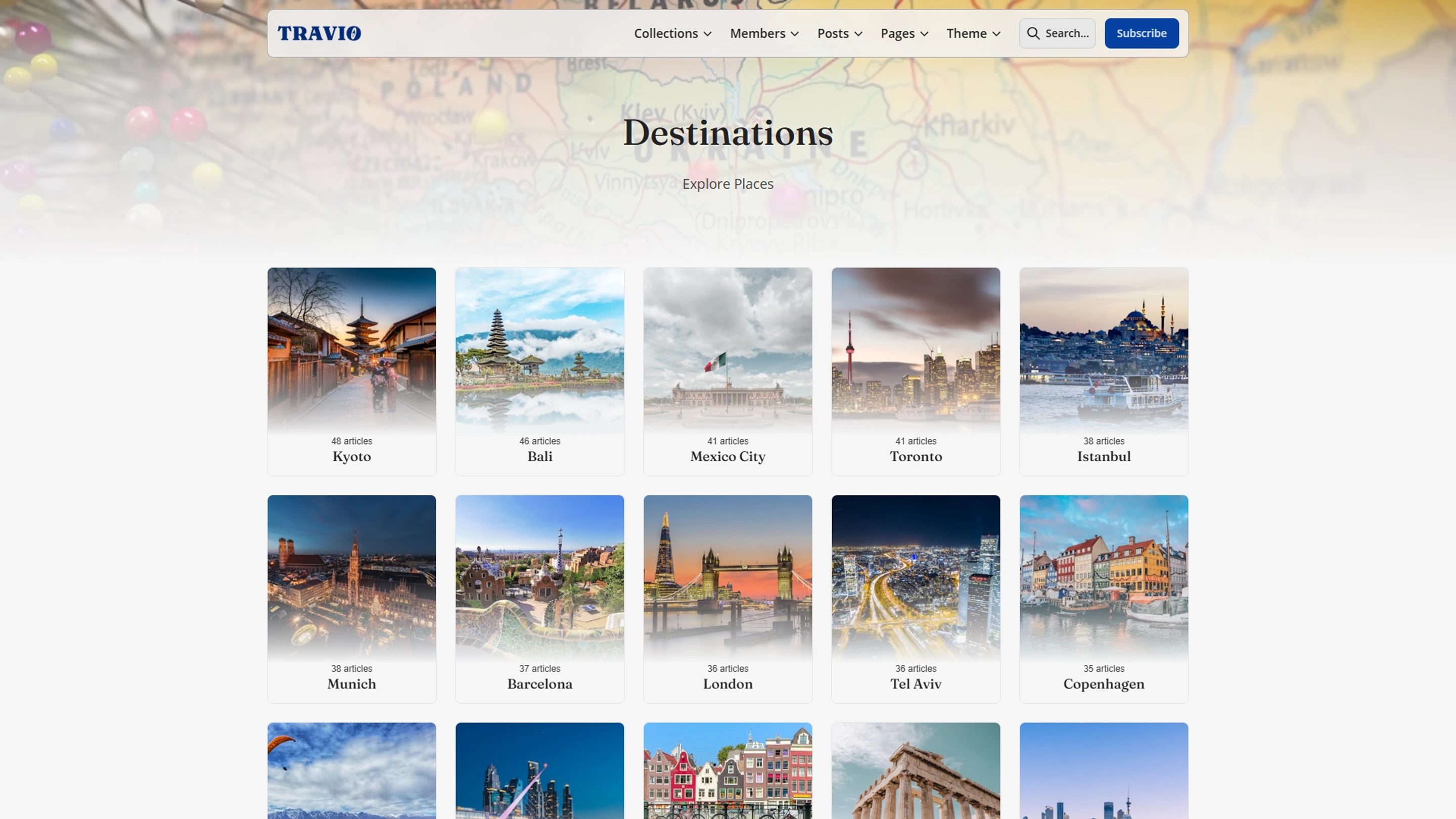Expand the Members chevron
This screenshot has height=819, width=1456.
[795, 34]
